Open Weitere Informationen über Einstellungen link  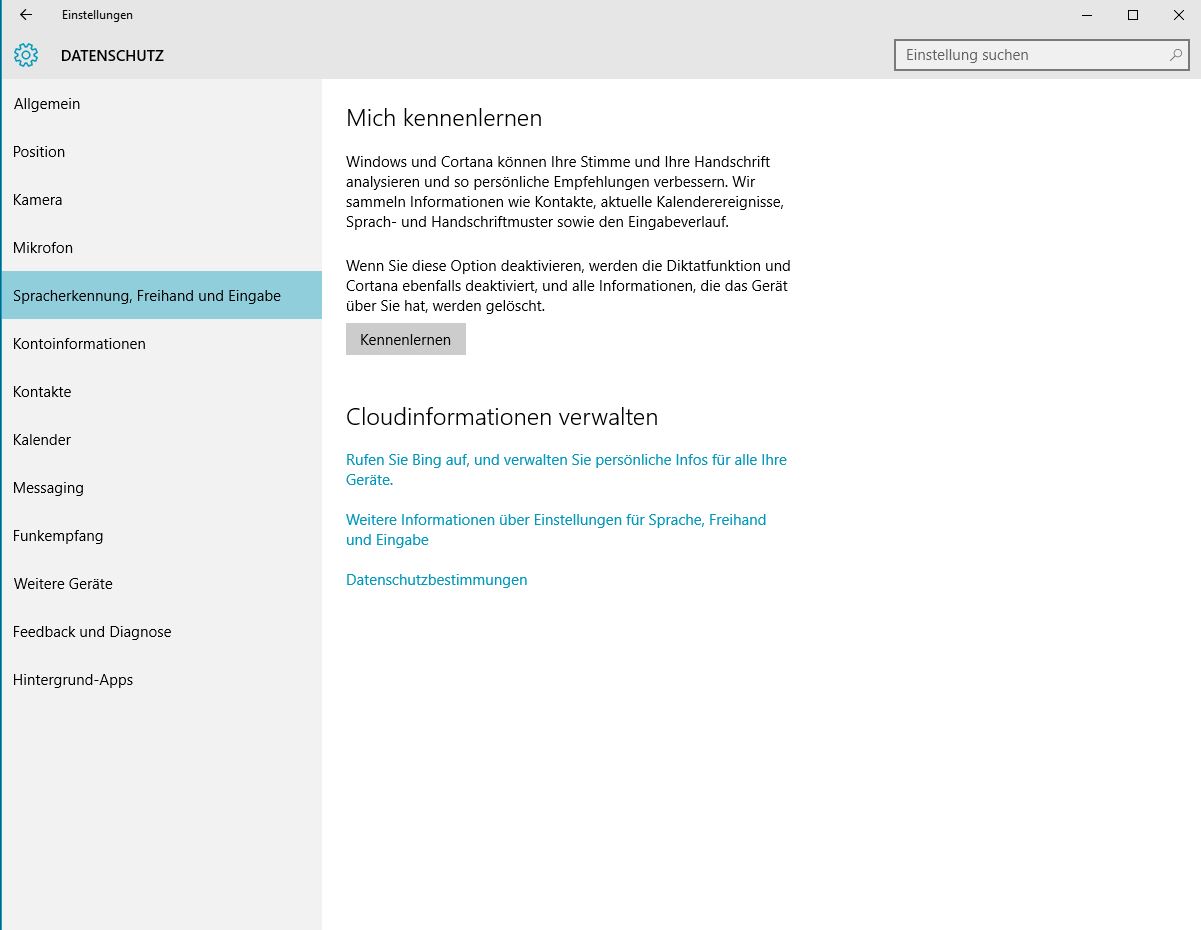556,530
